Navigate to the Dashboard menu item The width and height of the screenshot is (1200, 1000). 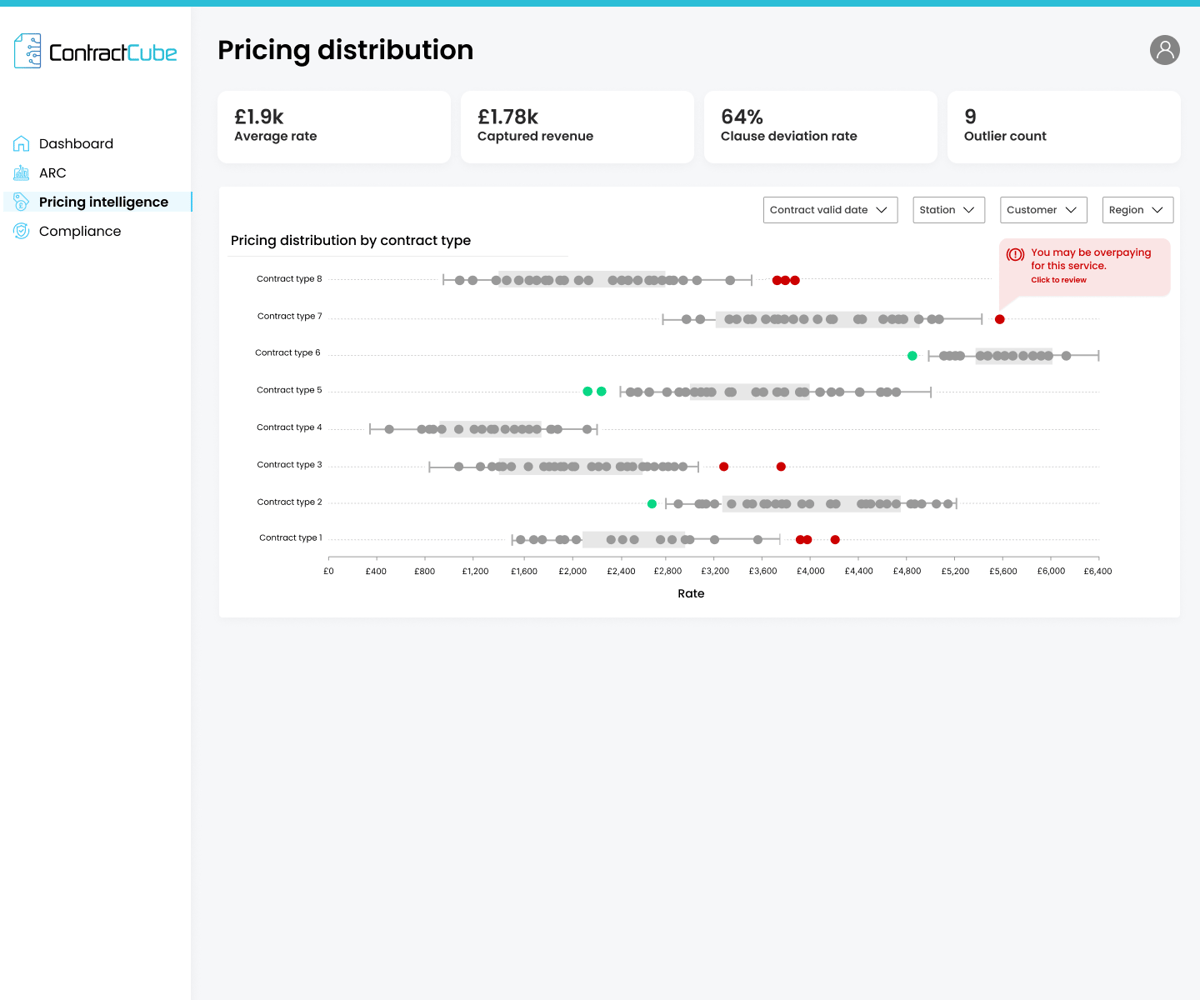pyautogui.click(x=76, y=143)
